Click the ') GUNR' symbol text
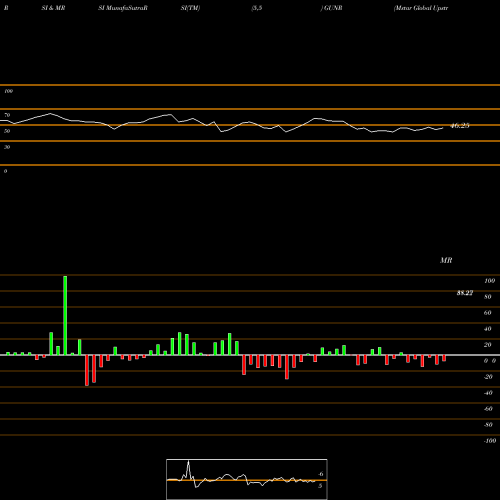The height and width of the screenshot is (500, 500). pyautogui.click(x=331, y=8)
